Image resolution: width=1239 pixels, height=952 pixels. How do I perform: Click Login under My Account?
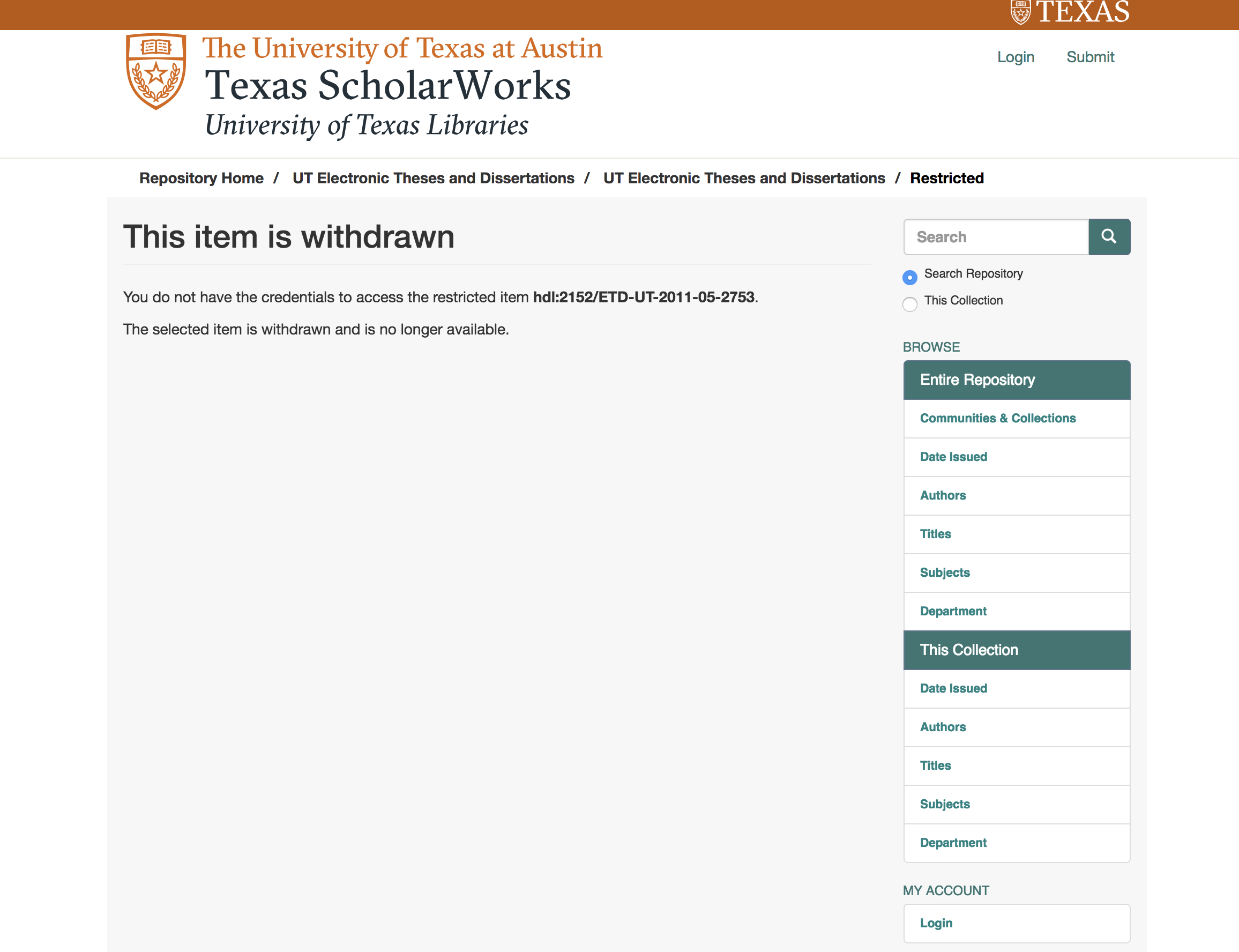(935, 923)
